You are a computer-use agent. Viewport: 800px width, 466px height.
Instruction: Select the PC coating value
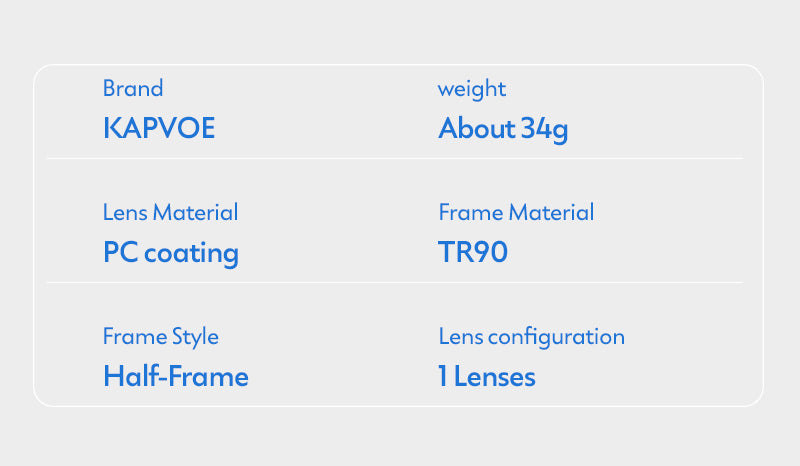point(170,253)
